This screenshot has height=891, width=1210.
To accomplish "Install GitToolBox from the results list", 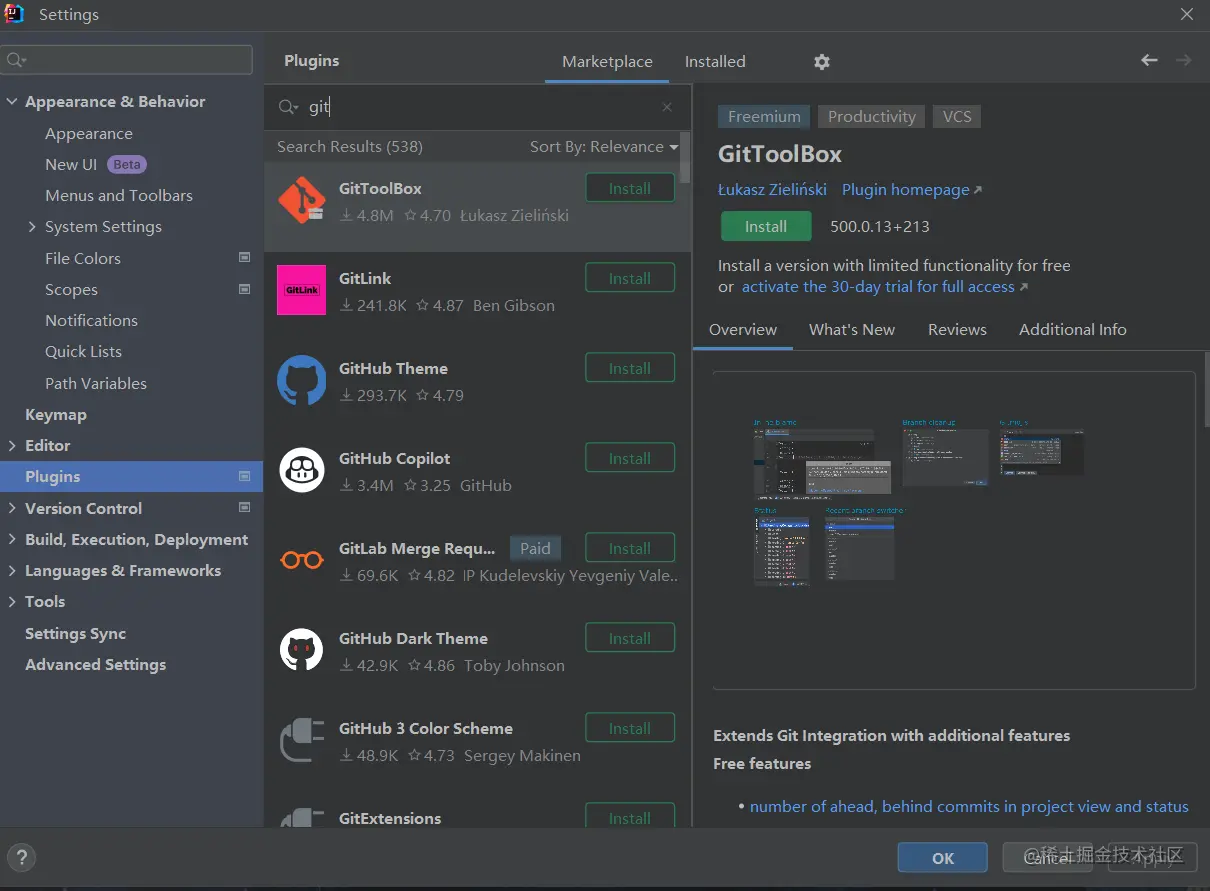I will [x=630, y=188].
